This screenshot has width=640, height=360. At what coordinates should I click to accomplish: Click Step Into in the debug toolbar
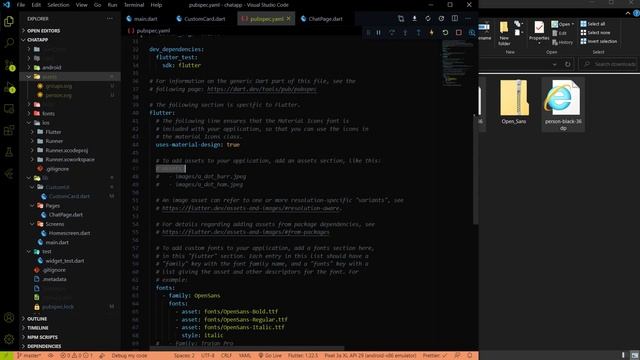tap(405, 32)
